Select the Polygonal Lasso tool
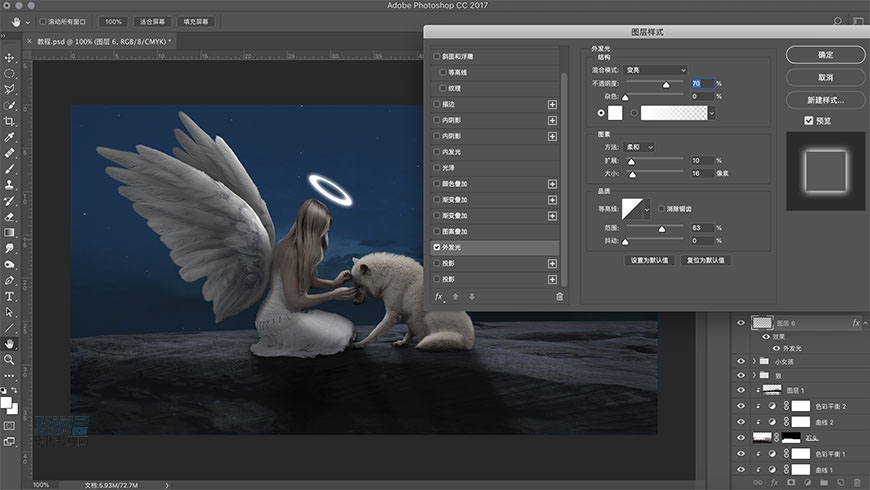Viewport: 870px width, 490px height. coord(9,89)
